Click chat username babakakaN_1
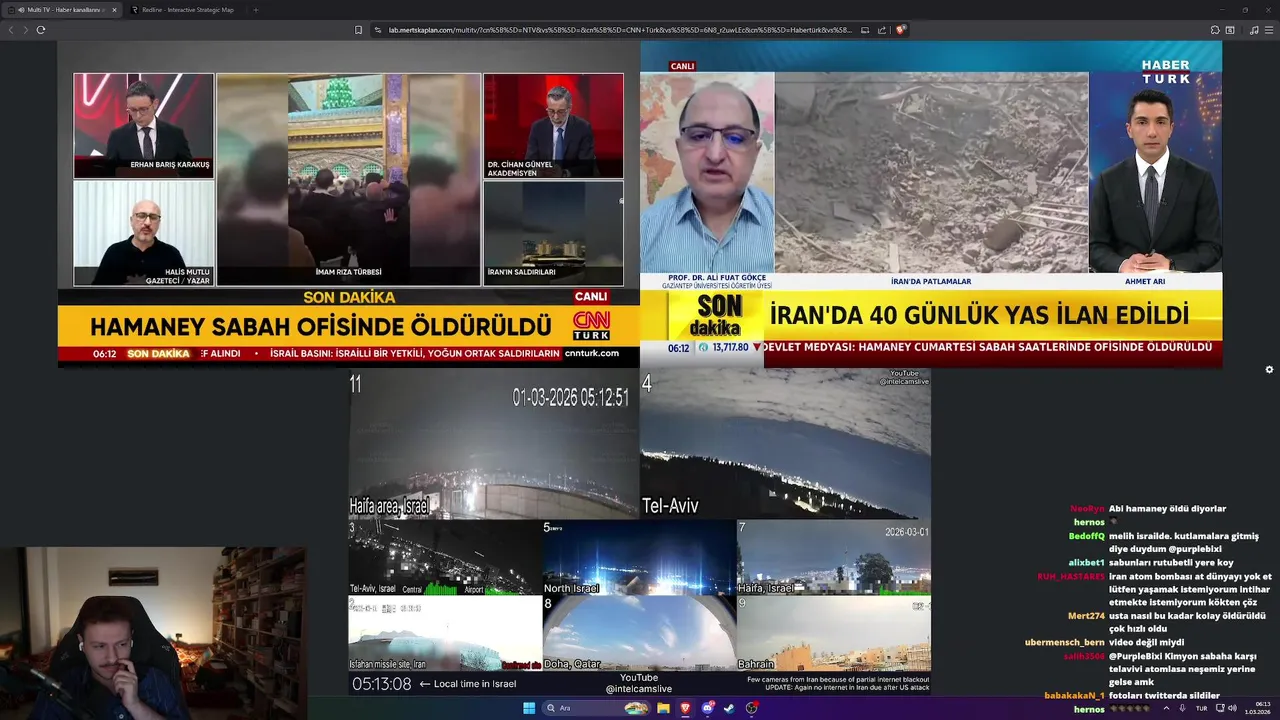 [x=1074, y=696]
